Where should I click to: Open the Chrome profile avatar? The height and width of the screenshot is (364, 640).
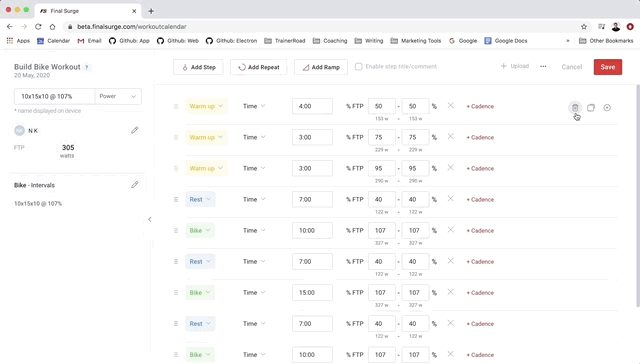pos(616,27)
